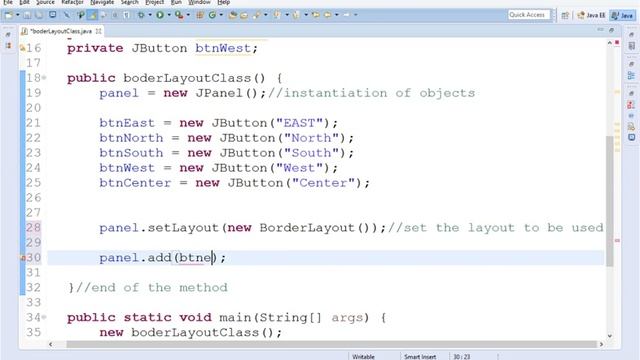Click the Save toolbar icon
640x360 pixels.
27,15
